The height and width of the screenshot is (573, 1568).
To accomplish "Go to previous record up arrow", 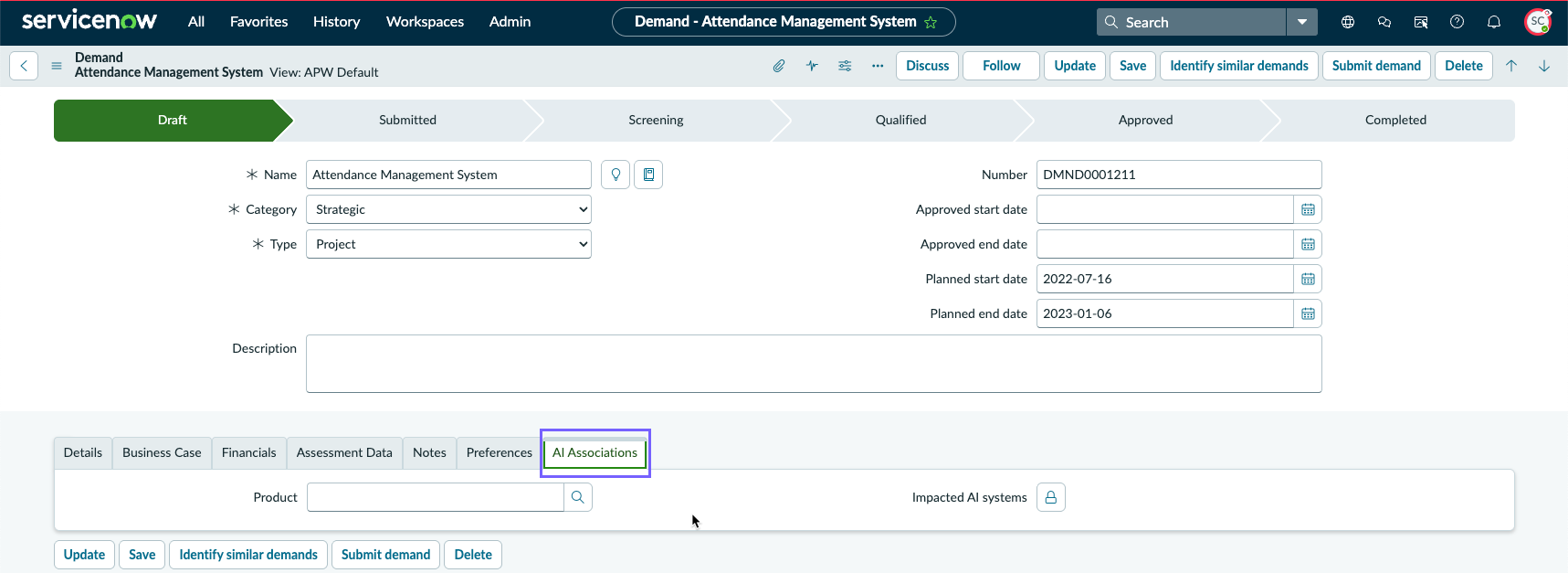I will click(1511, 66).
